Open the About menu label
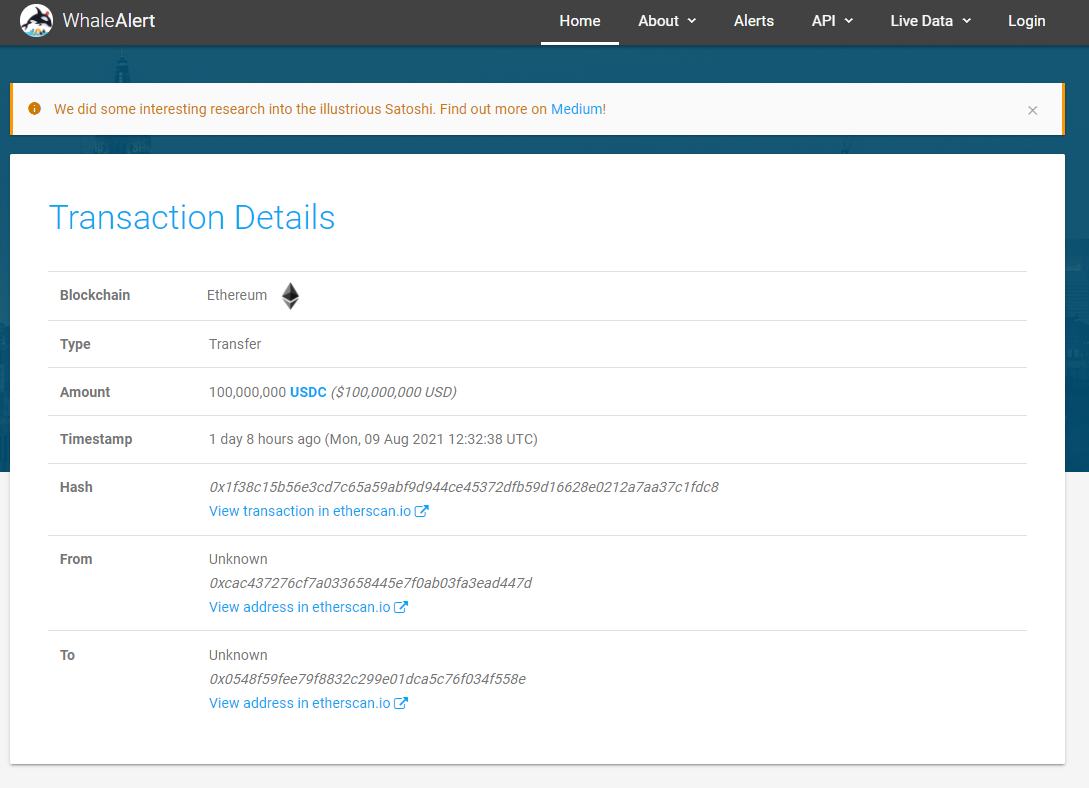The height and width of the screenshot is (788, 1089). [x=658, y=21]
